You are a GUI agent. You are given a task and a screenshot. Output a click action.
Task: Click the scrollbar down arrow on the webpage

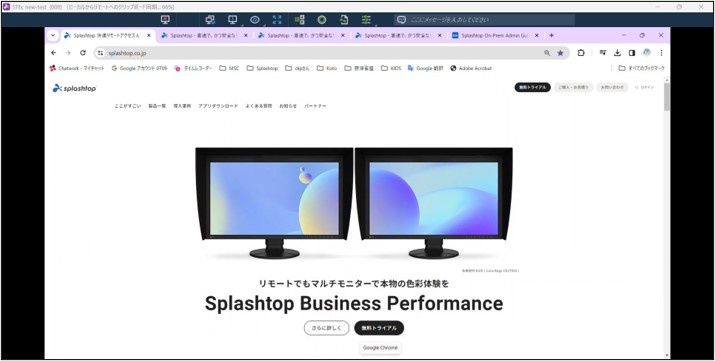click(667, 356)
